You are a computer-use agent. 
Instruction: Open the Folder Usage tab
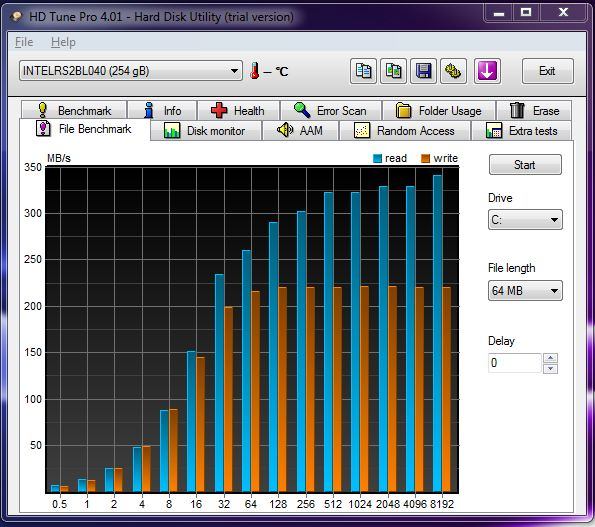pyautogui.click(x=439, y=110)
